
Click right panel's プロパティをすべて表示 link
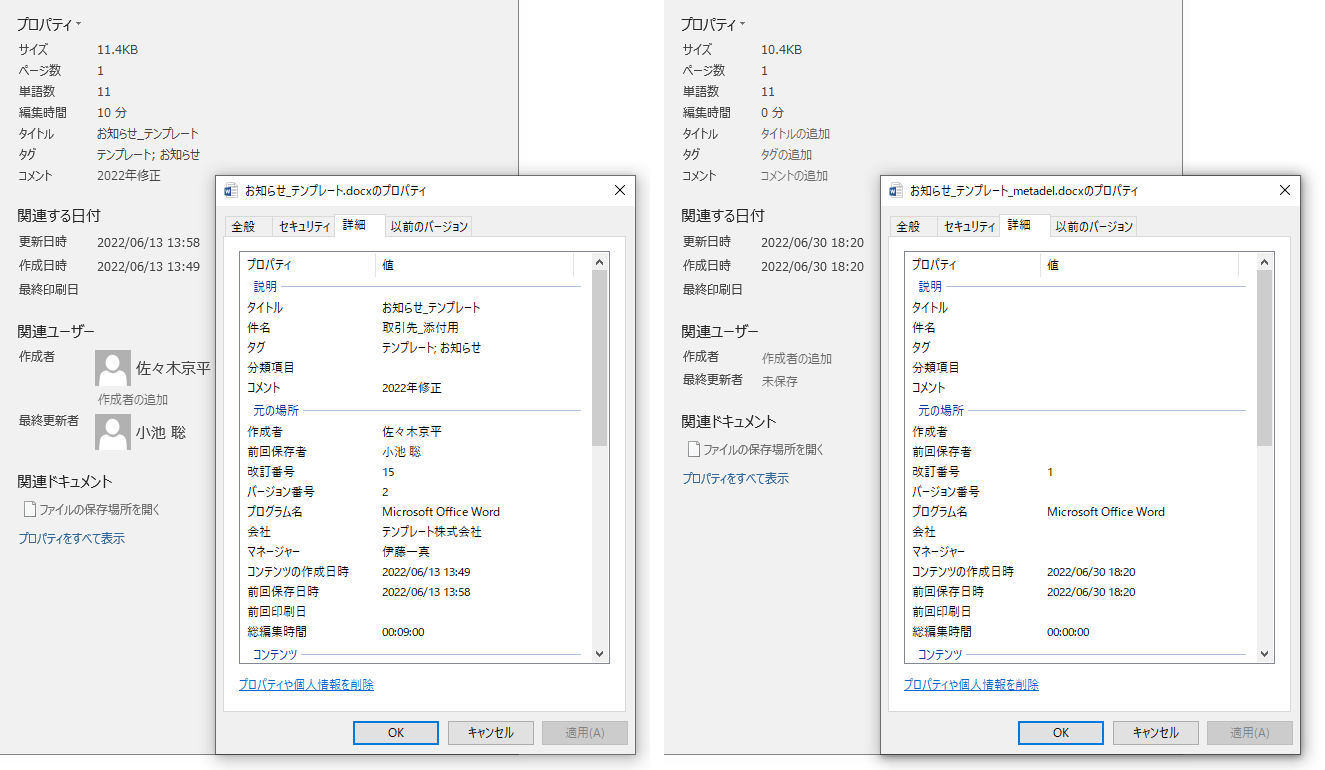tap(735, 478)
